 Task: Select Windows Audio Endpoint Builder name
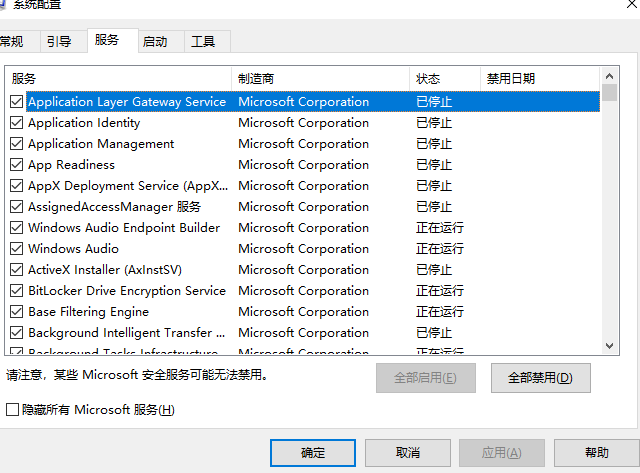click(x=124, y=228)
